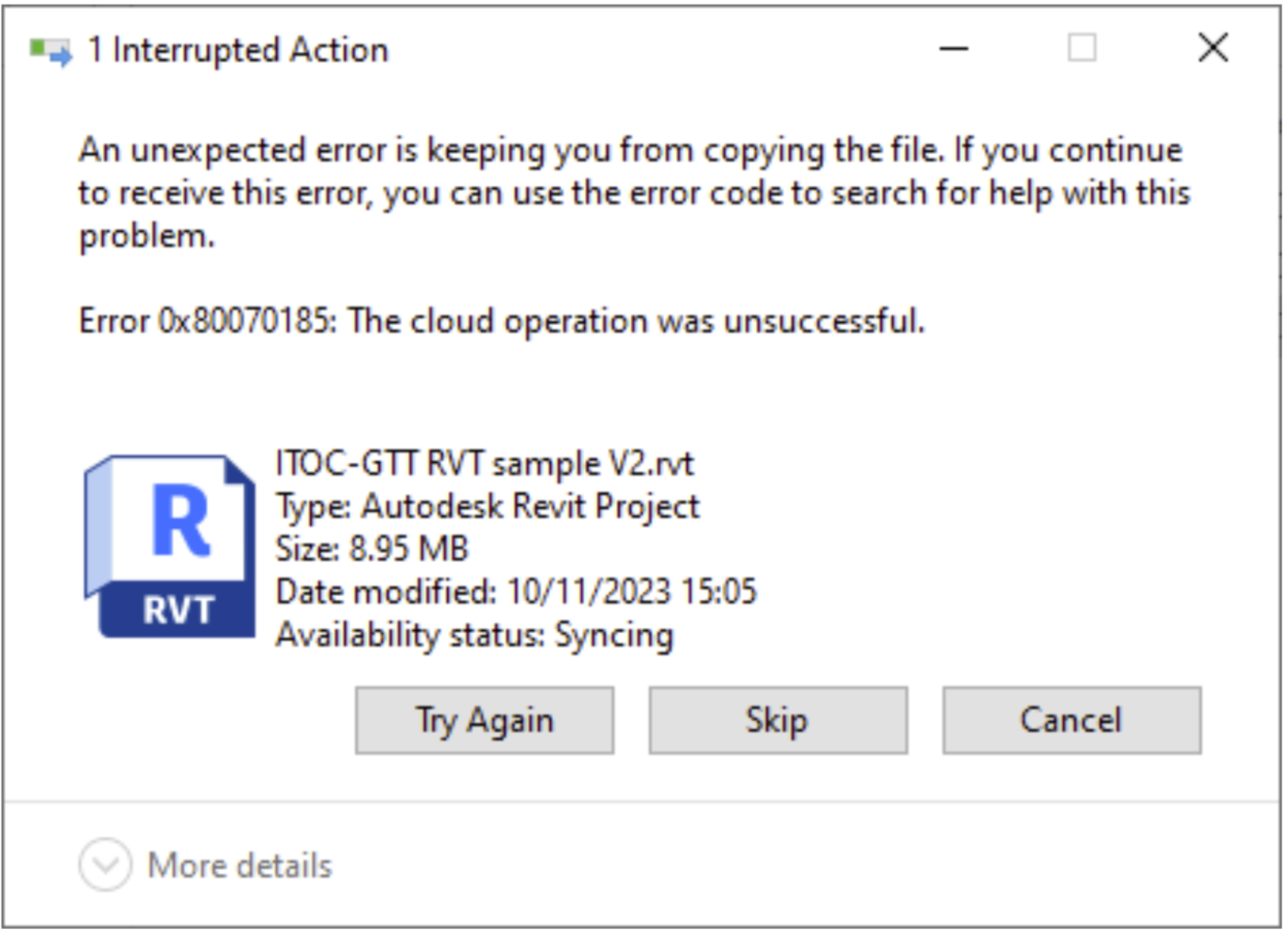Click the Size: 8.95 MB line

372,549
